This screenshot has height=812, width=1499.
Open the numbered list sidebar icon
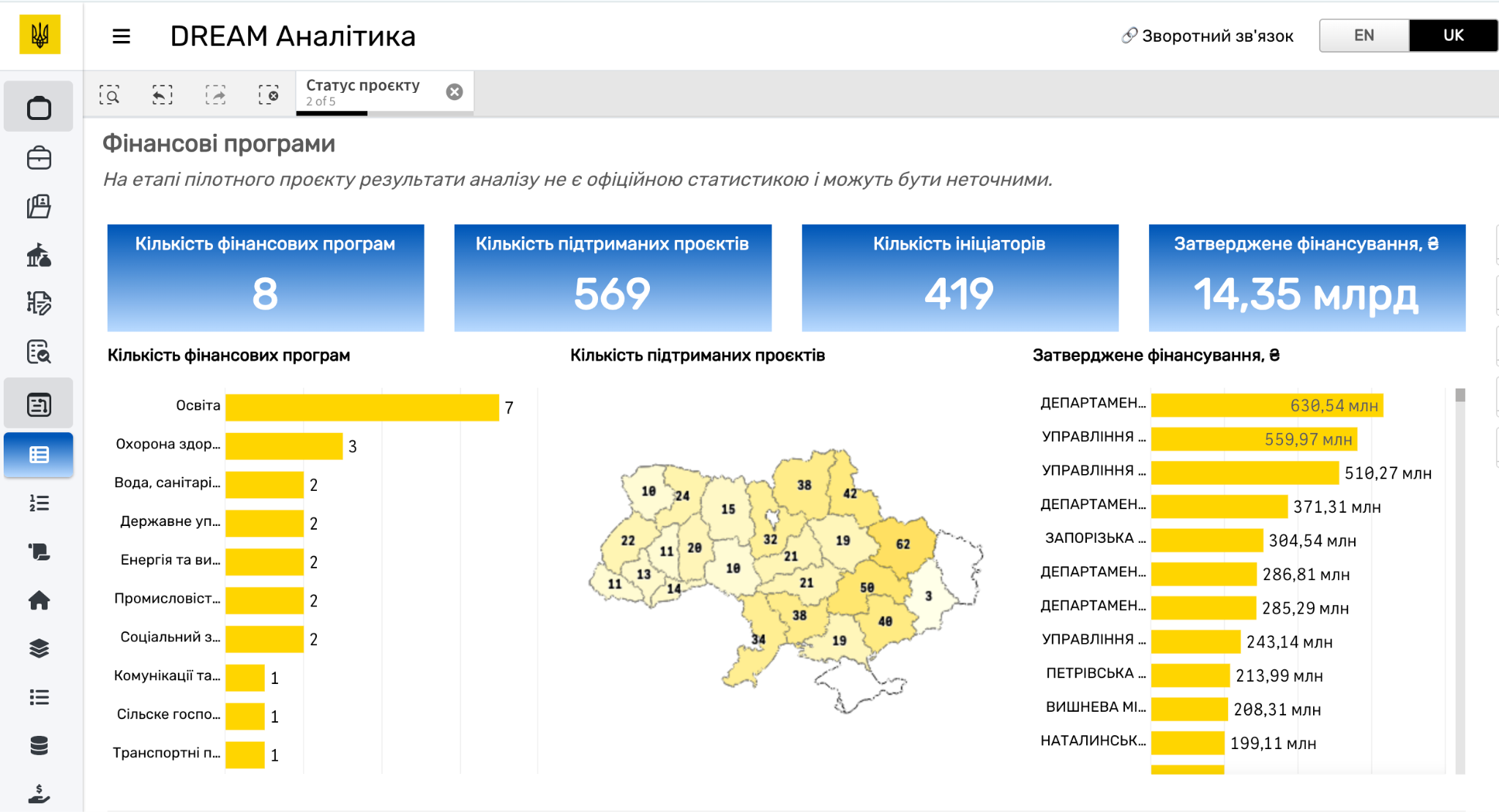point(39,503)
